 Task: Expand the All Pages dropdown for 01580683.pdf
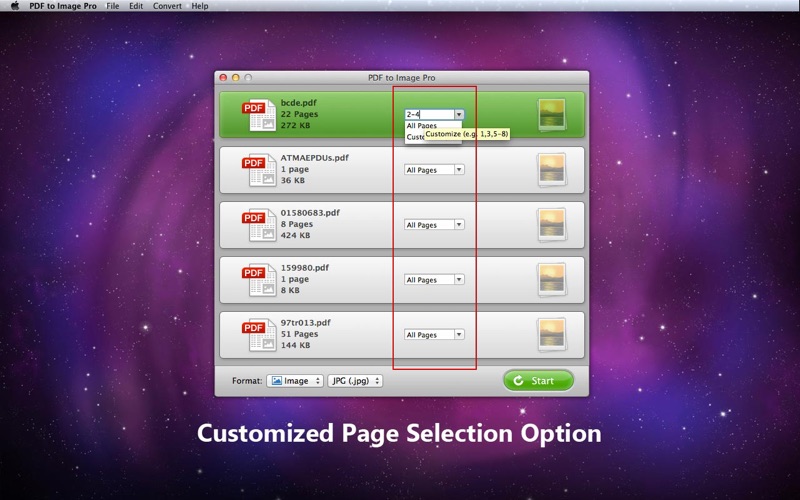click(434, 225)
